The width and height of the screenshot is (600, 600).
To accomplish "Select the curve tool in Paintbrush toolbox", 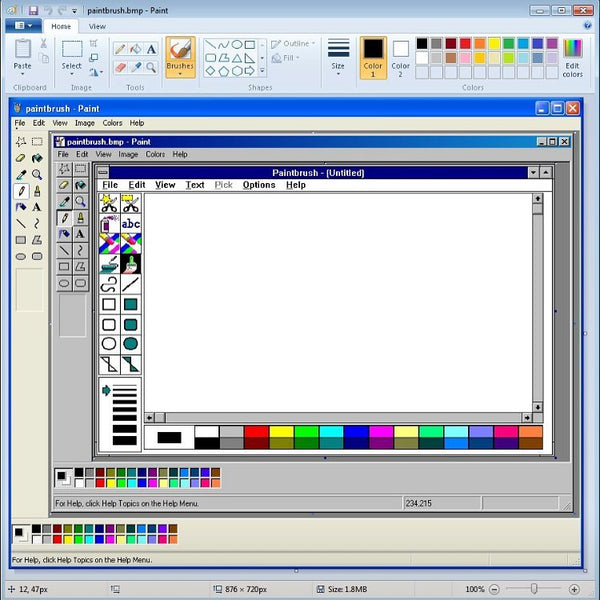I will pyautogui.click(x=109, y=284).
